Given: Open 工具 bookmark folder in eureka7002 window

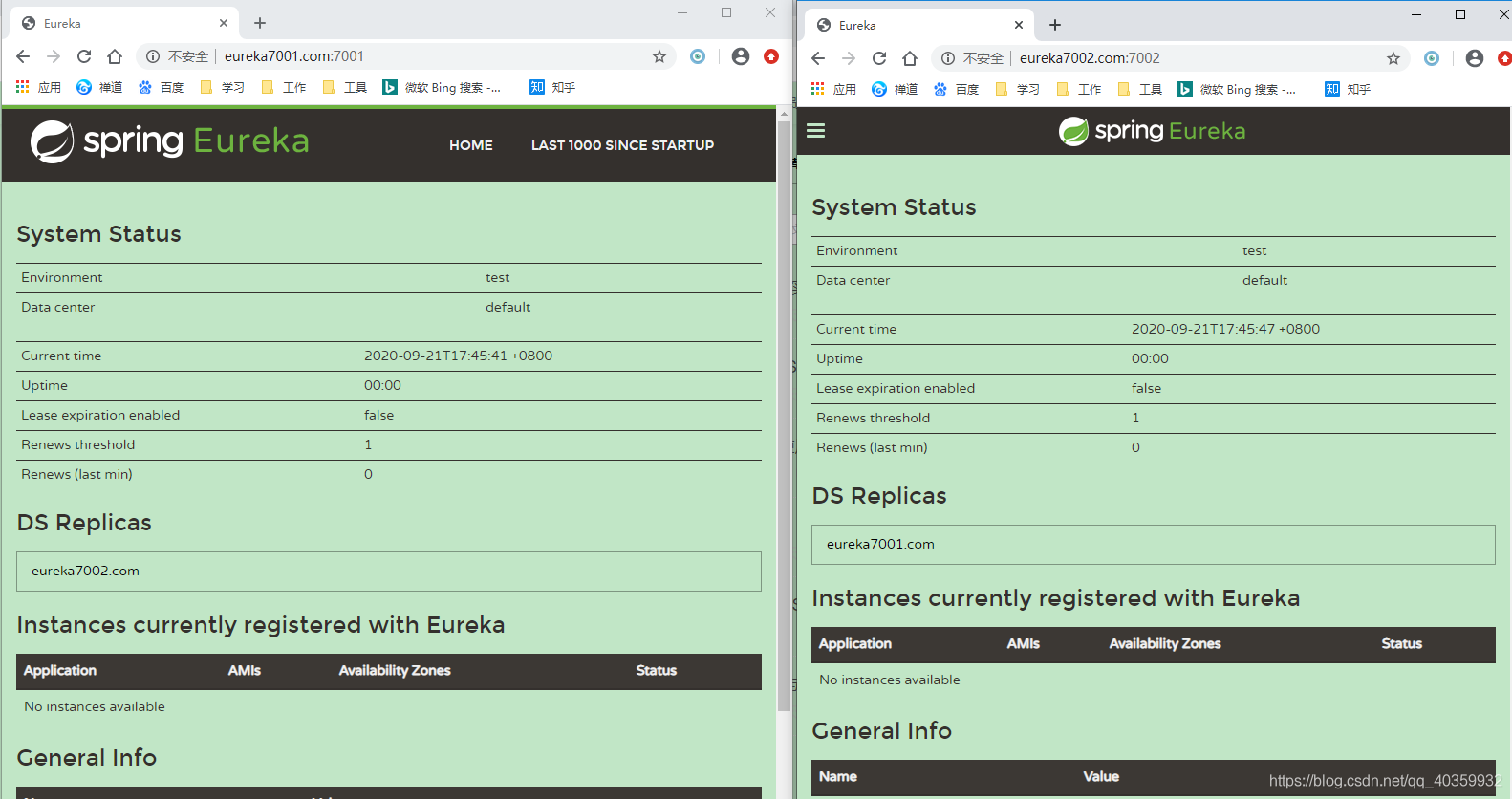Looking at the screenshot, I should (1139, 89).
